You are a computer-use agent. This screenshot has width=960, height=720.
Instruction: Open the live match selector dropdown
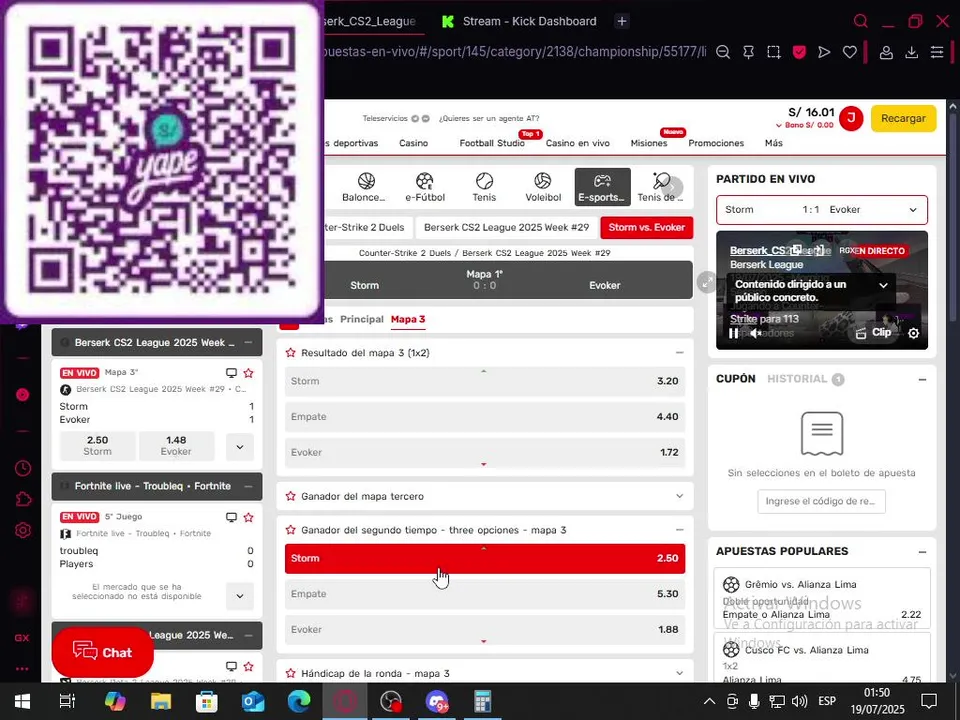pyautogui.click(x=822, y=210)
